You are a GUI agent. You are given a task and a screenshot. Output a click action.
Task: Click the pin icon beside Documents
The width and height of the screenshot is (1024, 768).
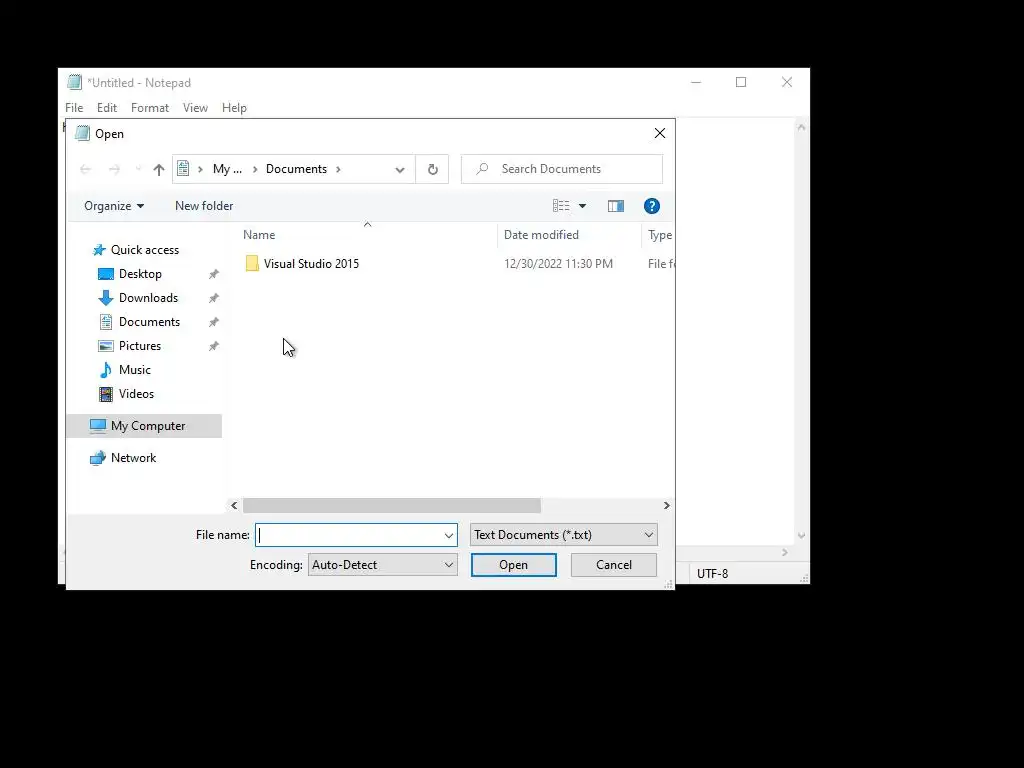click(x=214, y=322)
